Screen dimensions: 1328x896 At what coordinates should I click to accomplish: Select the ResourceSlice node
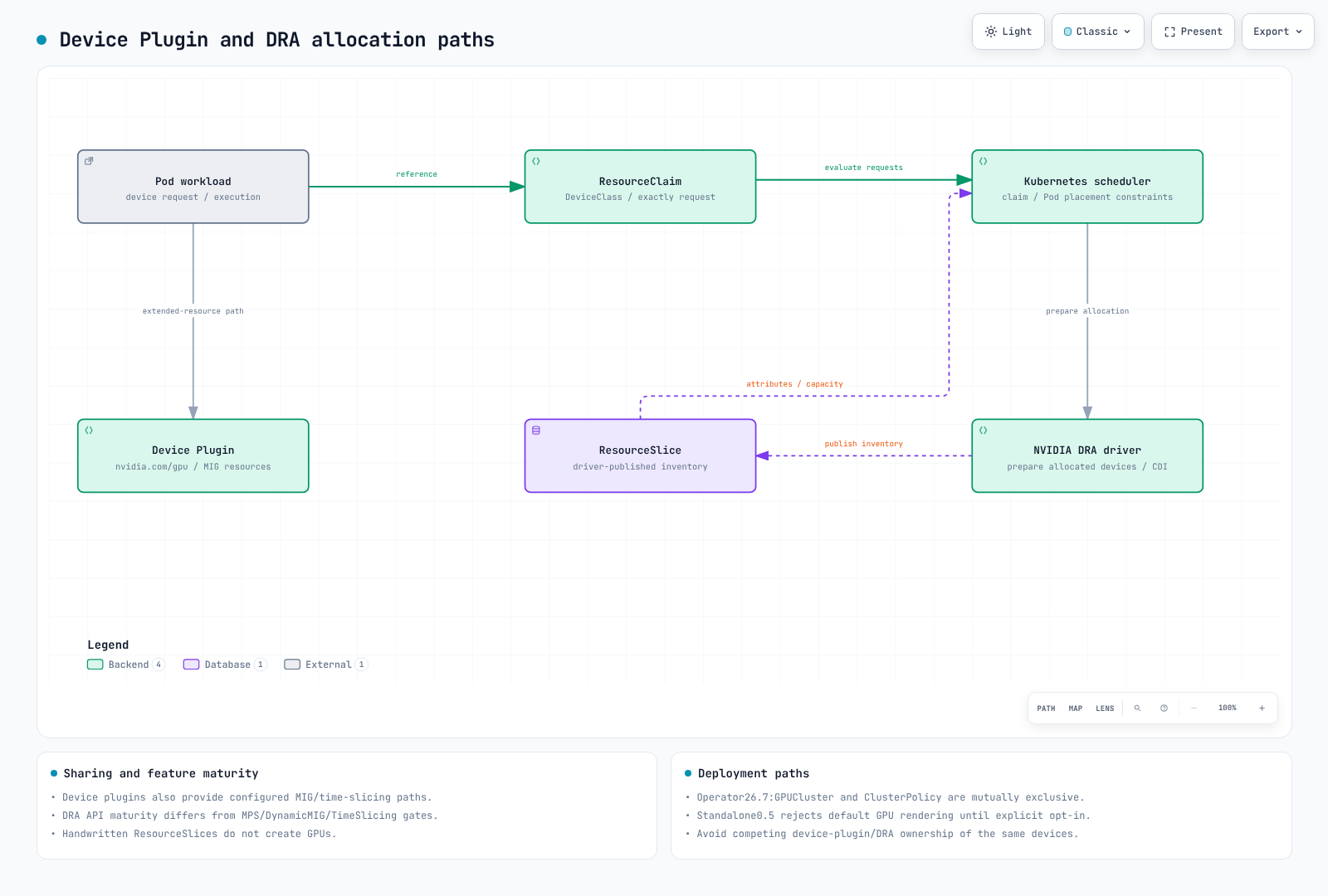click(x=640, y=455)
